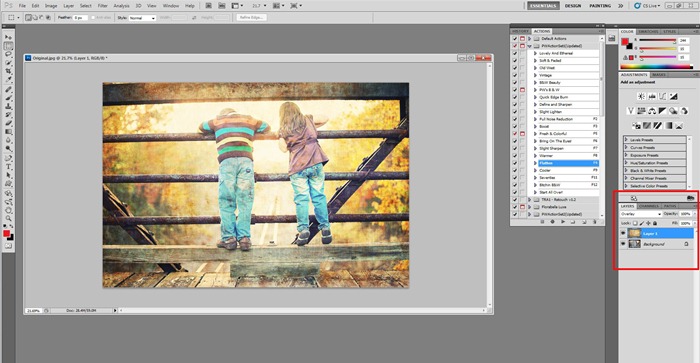Open the Layer menu
The image size is (700, 363).
coord(69,6)
